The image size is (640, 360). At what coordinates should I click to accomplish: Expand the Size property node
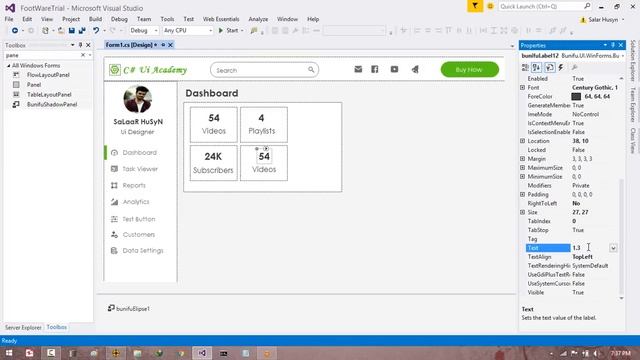coord(522,212)
